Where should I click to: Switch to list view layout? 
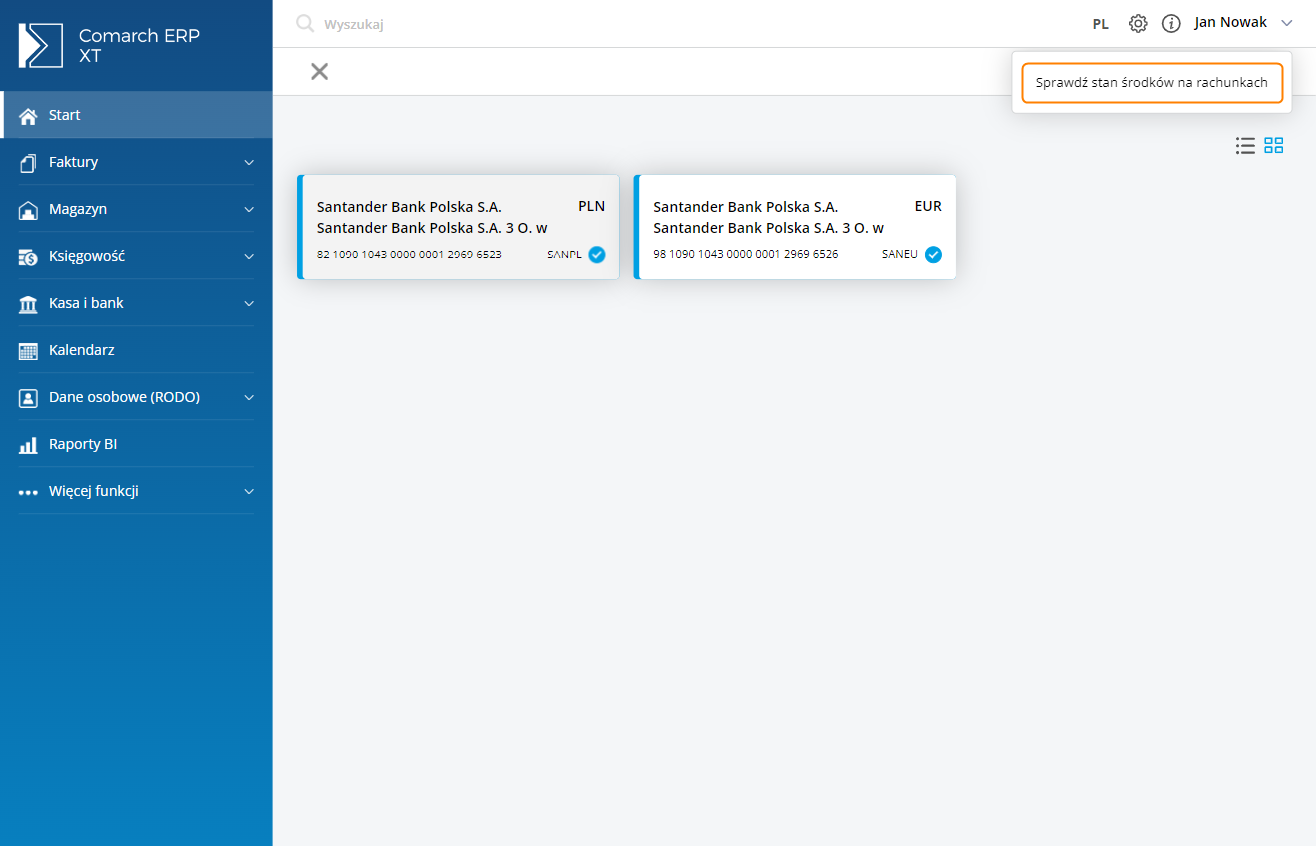pyautogui.click(x=1245, y=146)
